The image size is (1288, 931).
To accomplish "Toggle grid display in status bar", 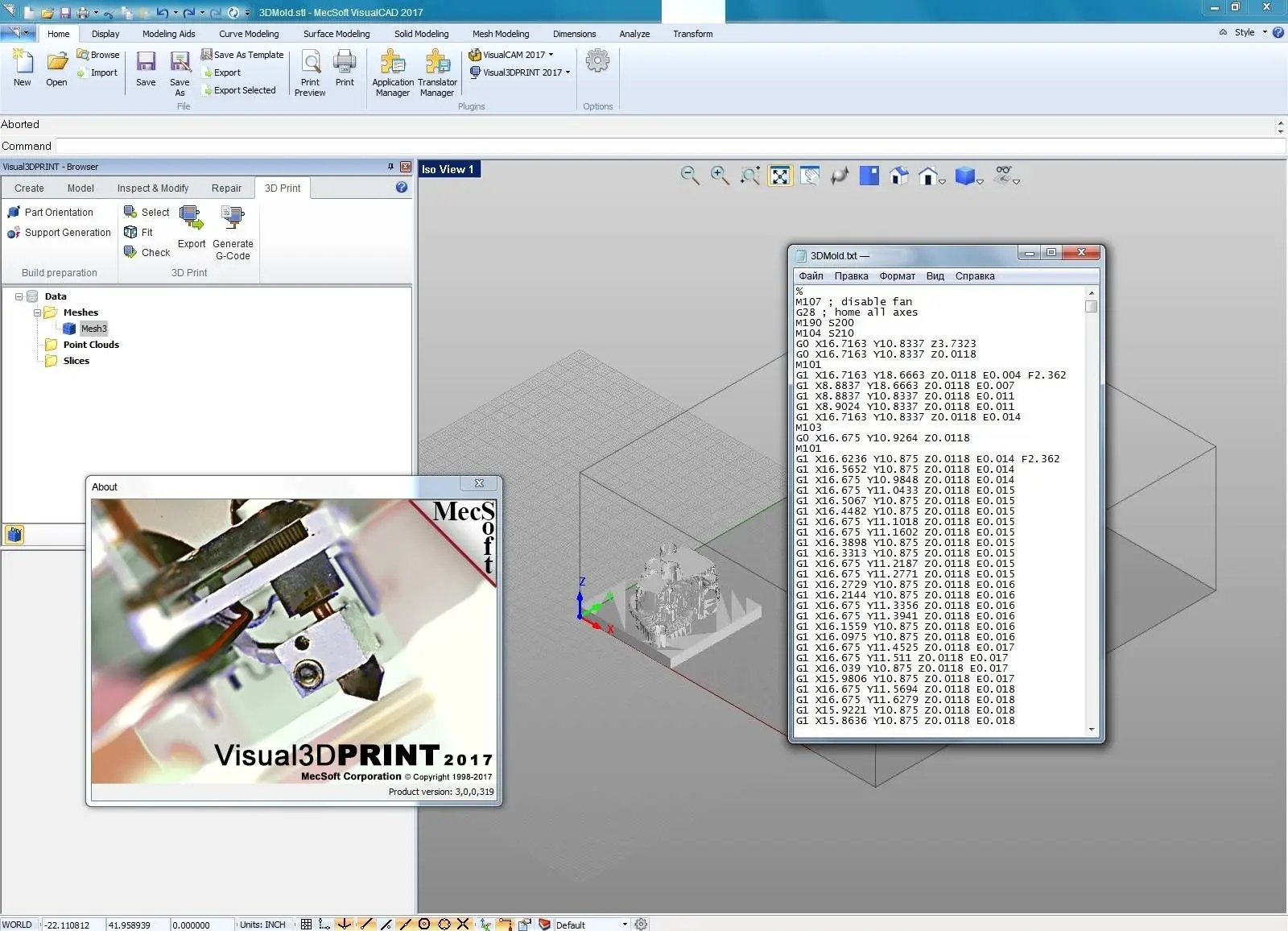I will (306, 925).
